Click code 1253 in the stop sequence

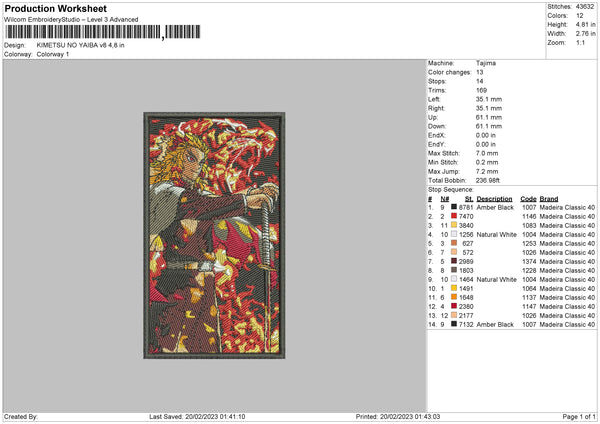529,243
